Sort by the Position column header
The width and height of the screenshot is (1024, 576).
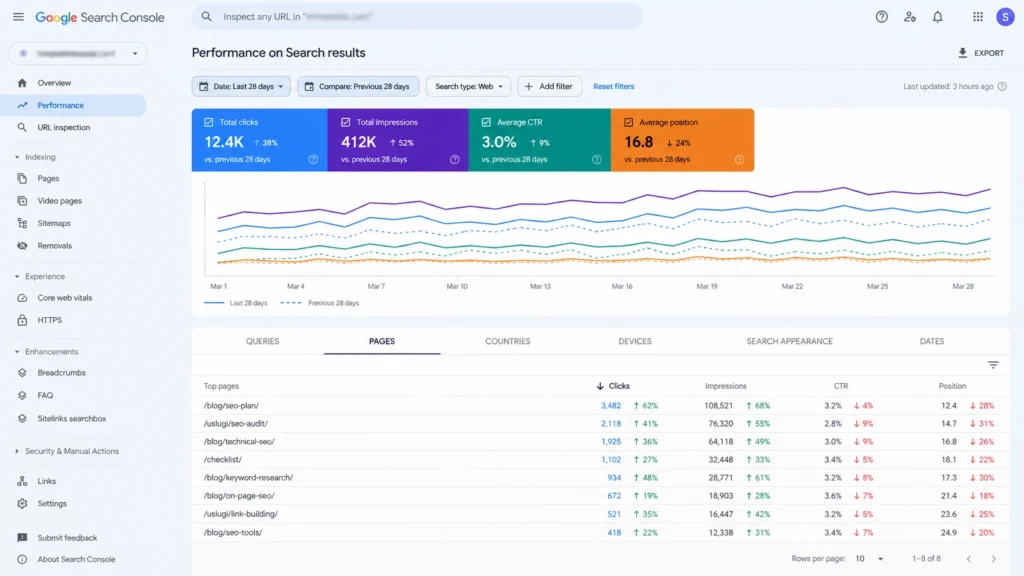tap(952, 386)
